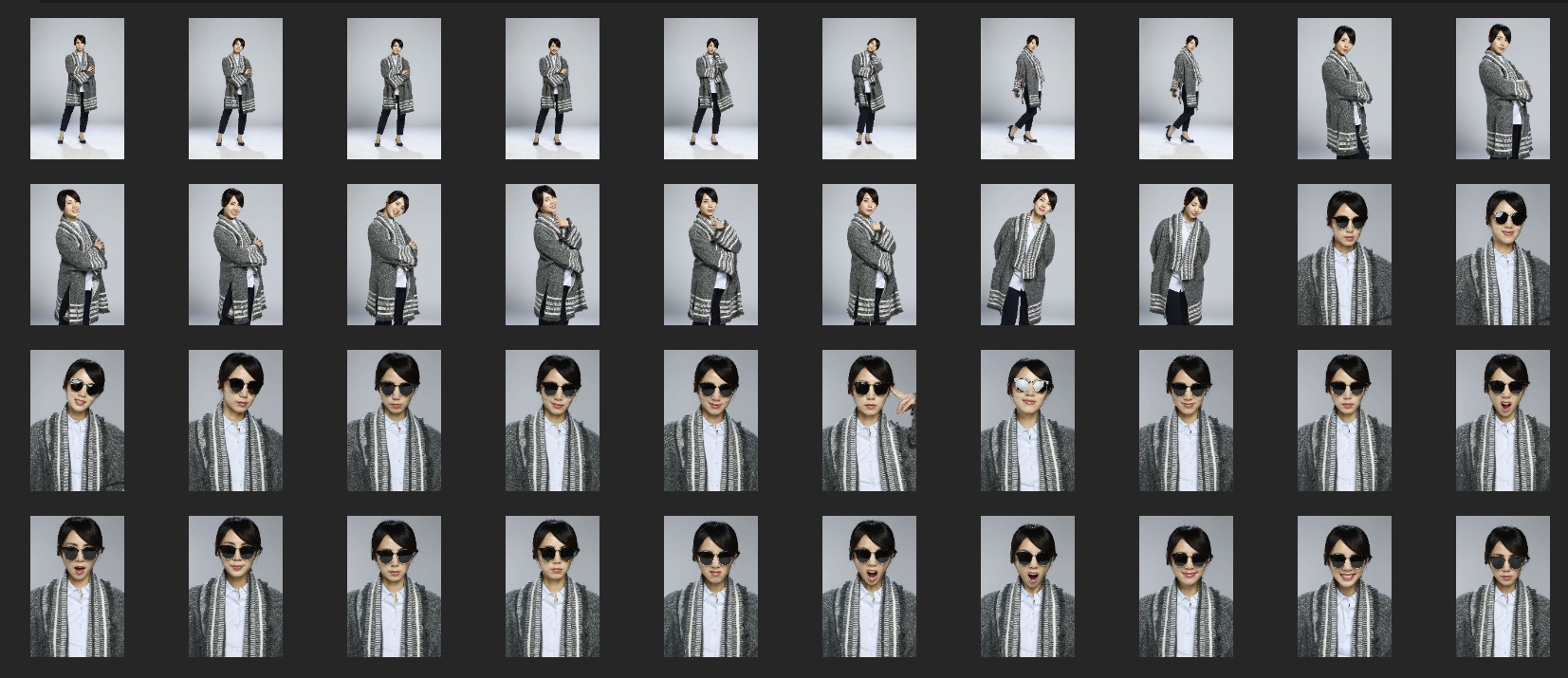Select the ninth thumbnail in the second row

pos(1344,254)
